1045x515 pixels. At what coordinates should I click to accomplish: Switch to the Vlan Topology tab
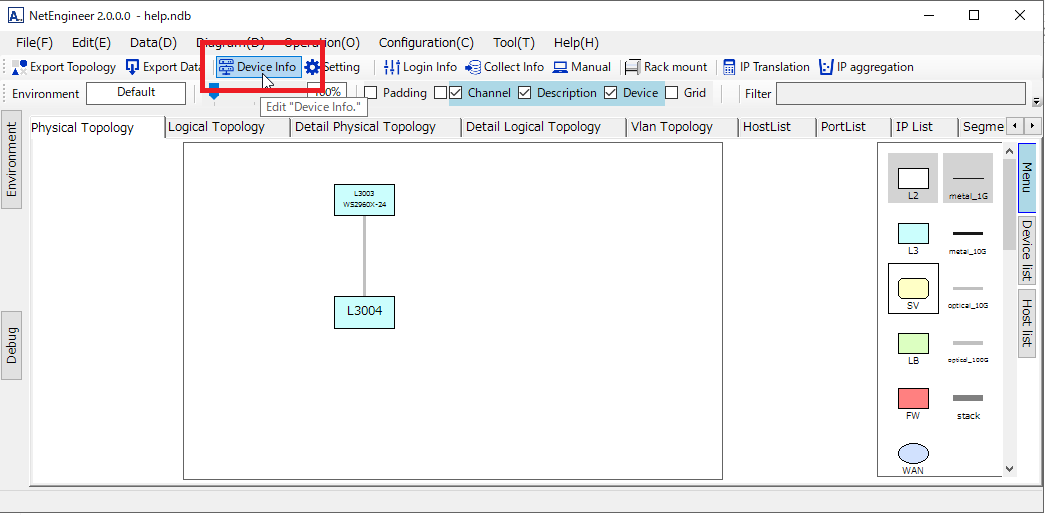[x=671, y=127]
